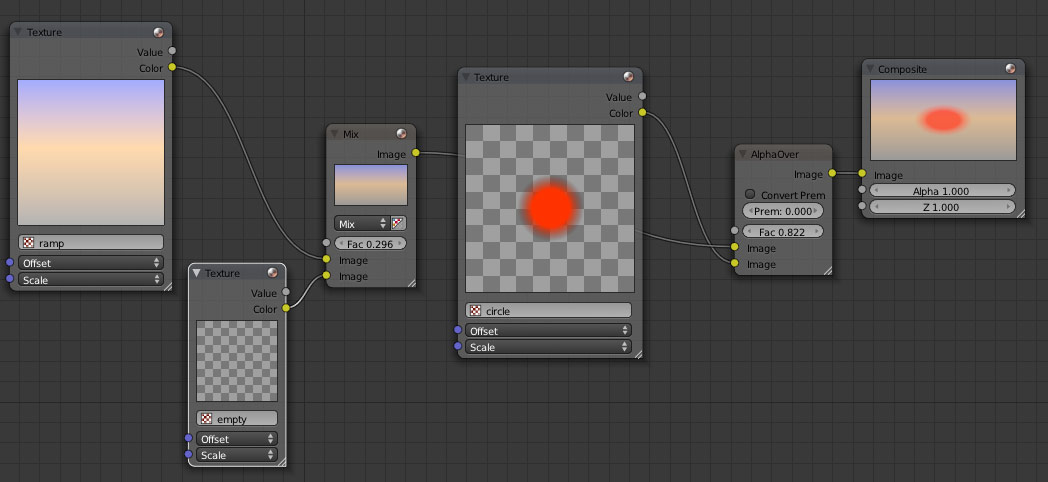Click Value output socket on ramp Texture node
Screen dimensions: 1048x482
click(x=172, y=50)
